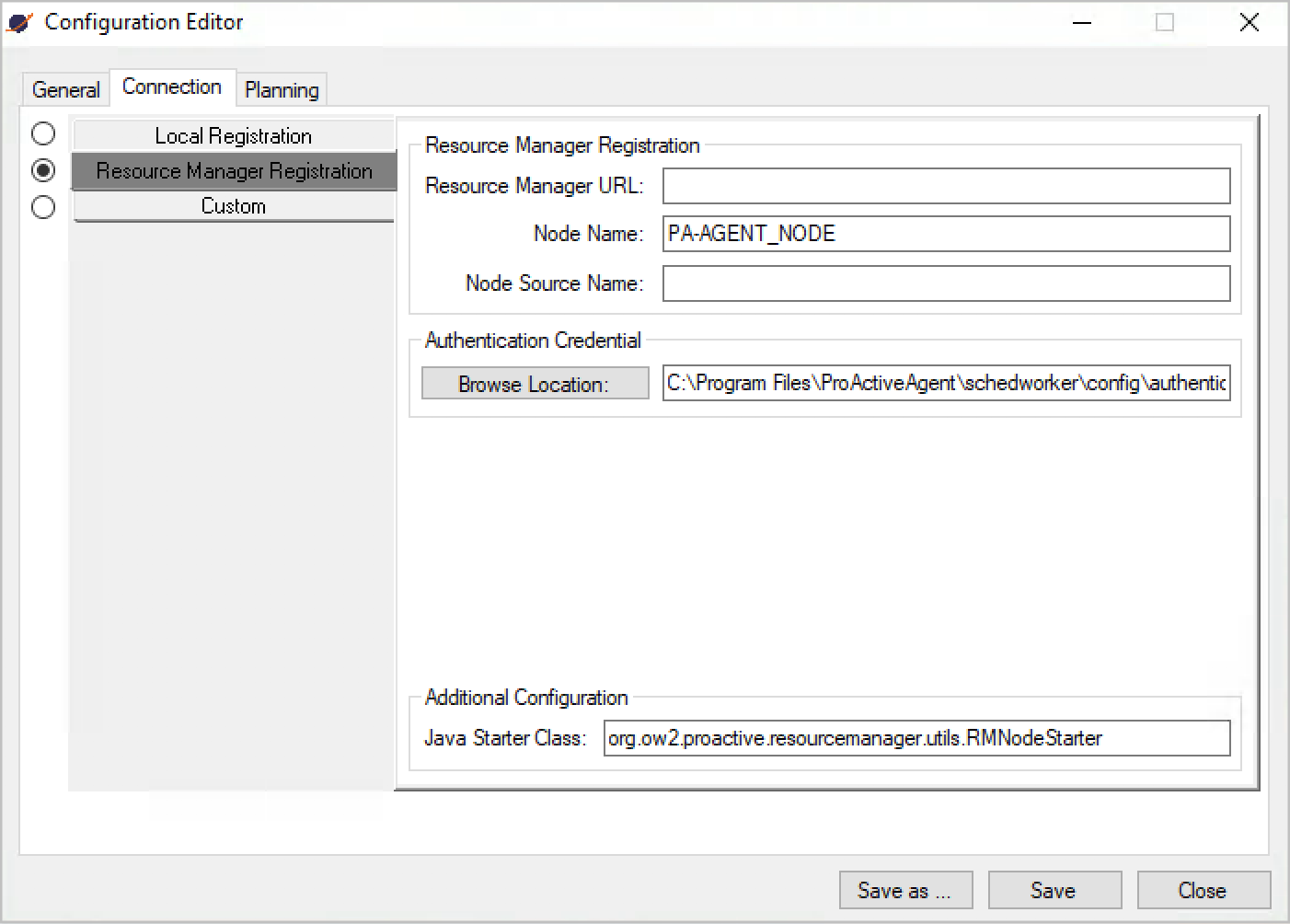Select the Custom radio button
Image resolution: width=1290 pixels, height=924 pixels.
pos(43,207)
